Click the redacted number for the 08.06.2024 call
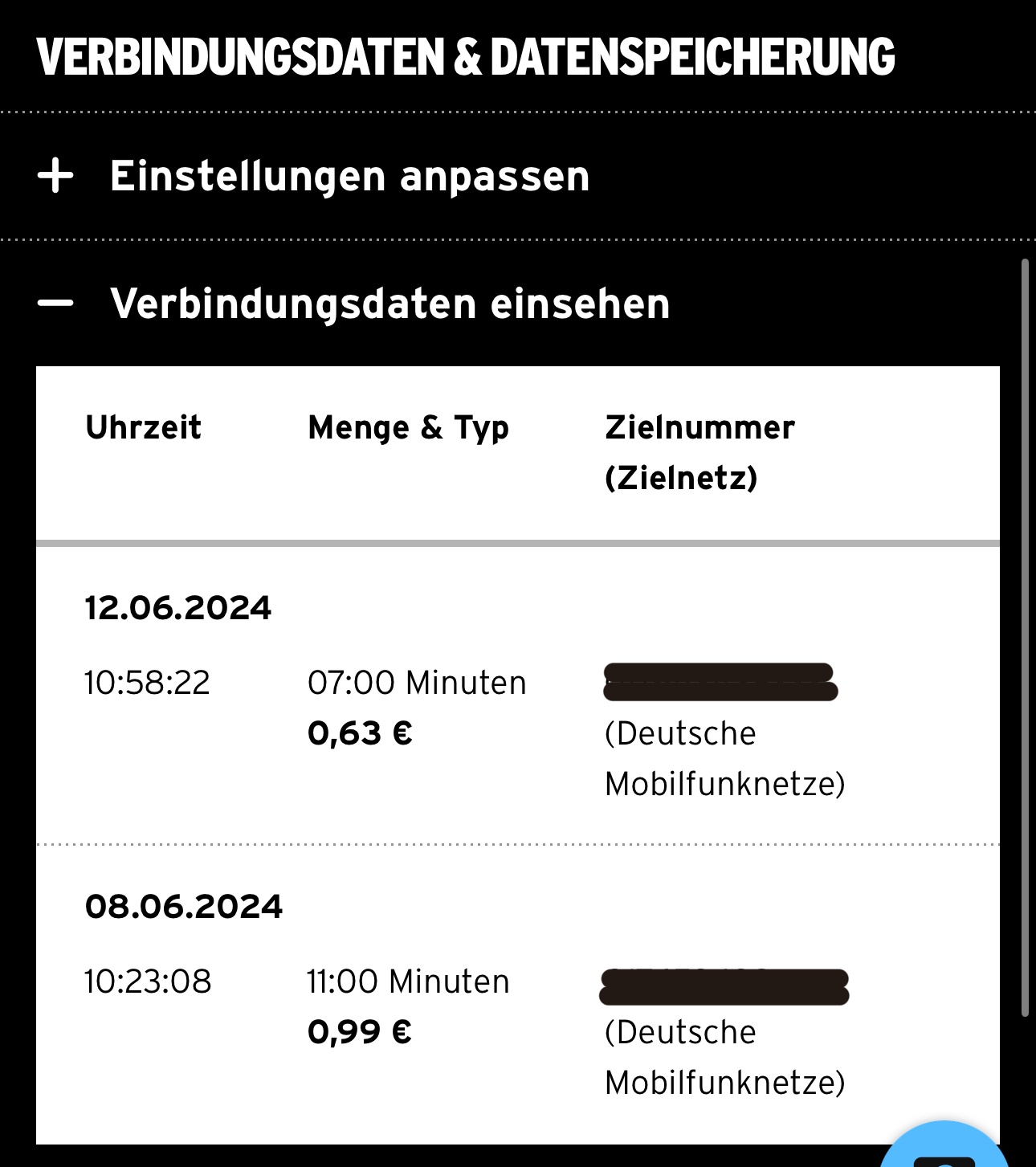The height and width of the screenshot is (1167, 1036). (x=724, y=987)
